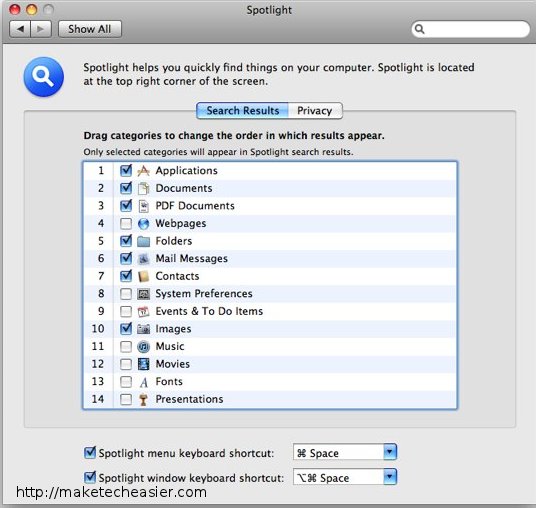Image resolution: width=536 pixels, height=508 pixels.
Task: Click into the preferences search field
Action: pyautogui.click(x=470, y=29)
